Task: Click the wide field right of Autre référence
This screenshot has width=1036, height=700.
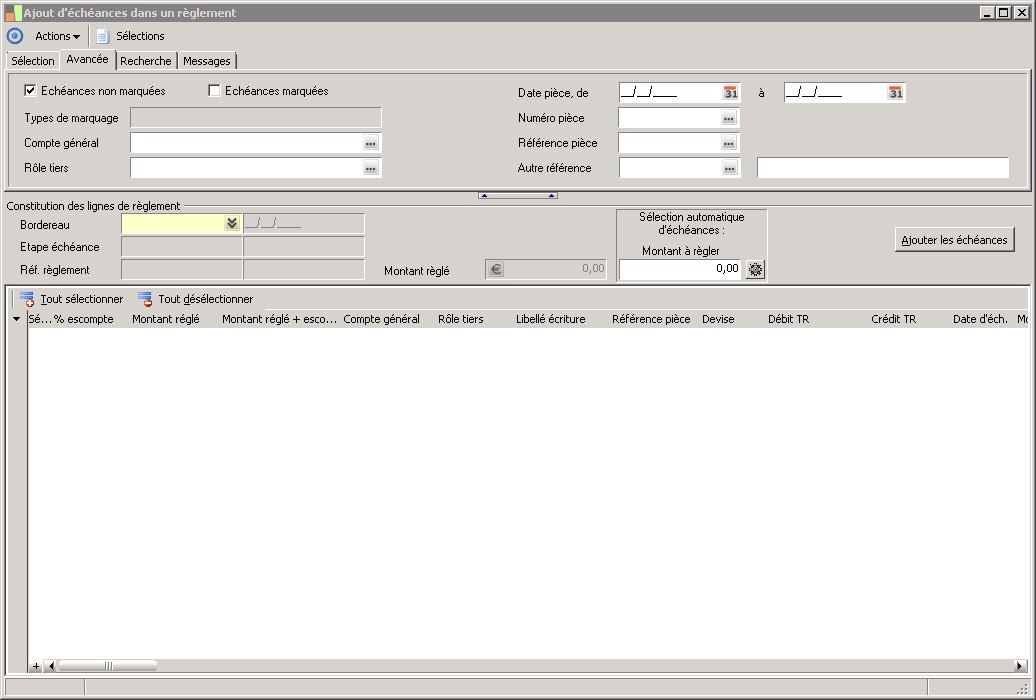Action: click(x=883, y=168)
